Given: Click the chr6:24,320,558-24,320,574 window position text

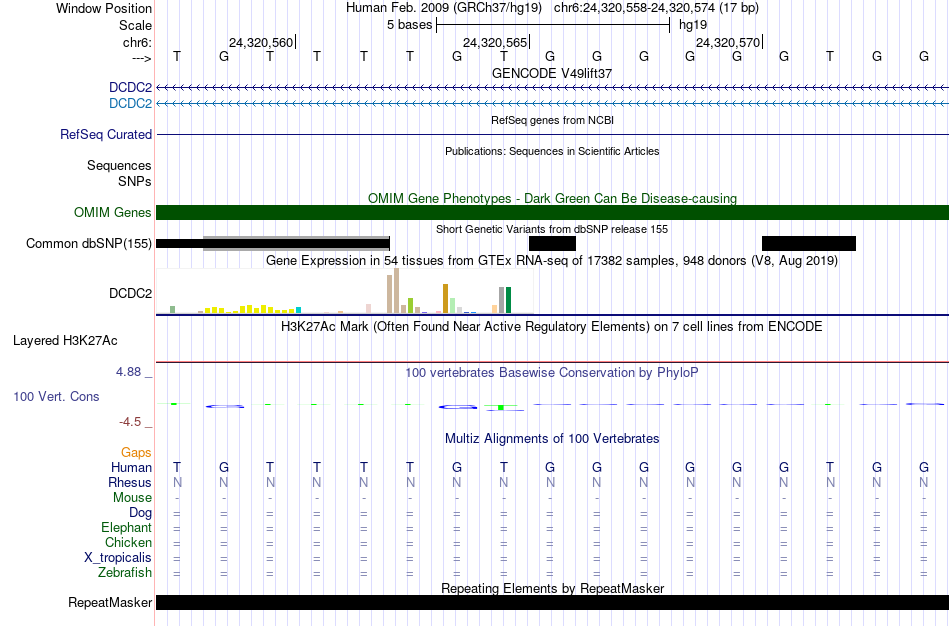Looking at the screenshot, I should point(656,8).
